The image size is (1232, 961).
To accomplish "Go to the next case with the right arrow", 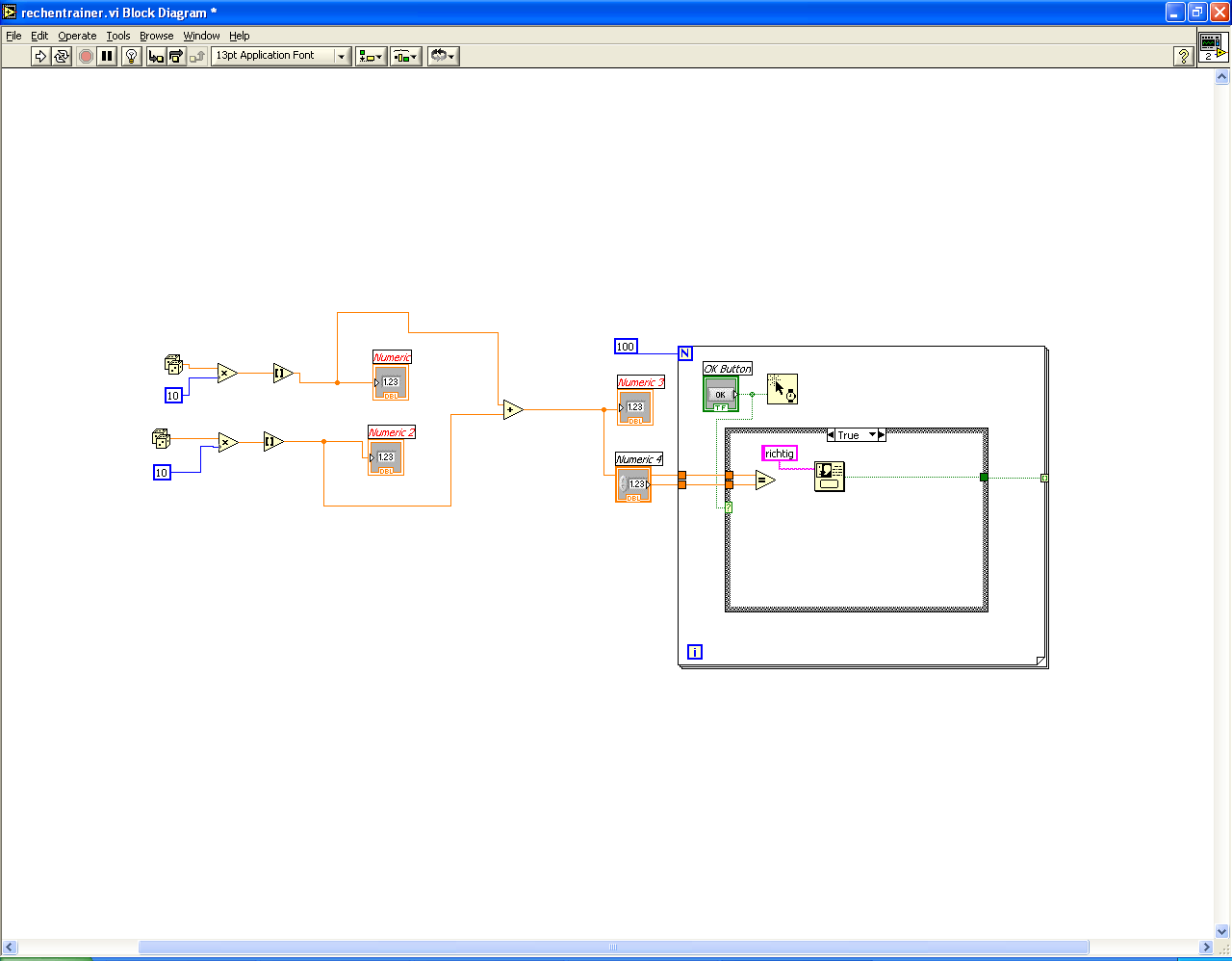I will pyautogui.click(x=883, y=435).
